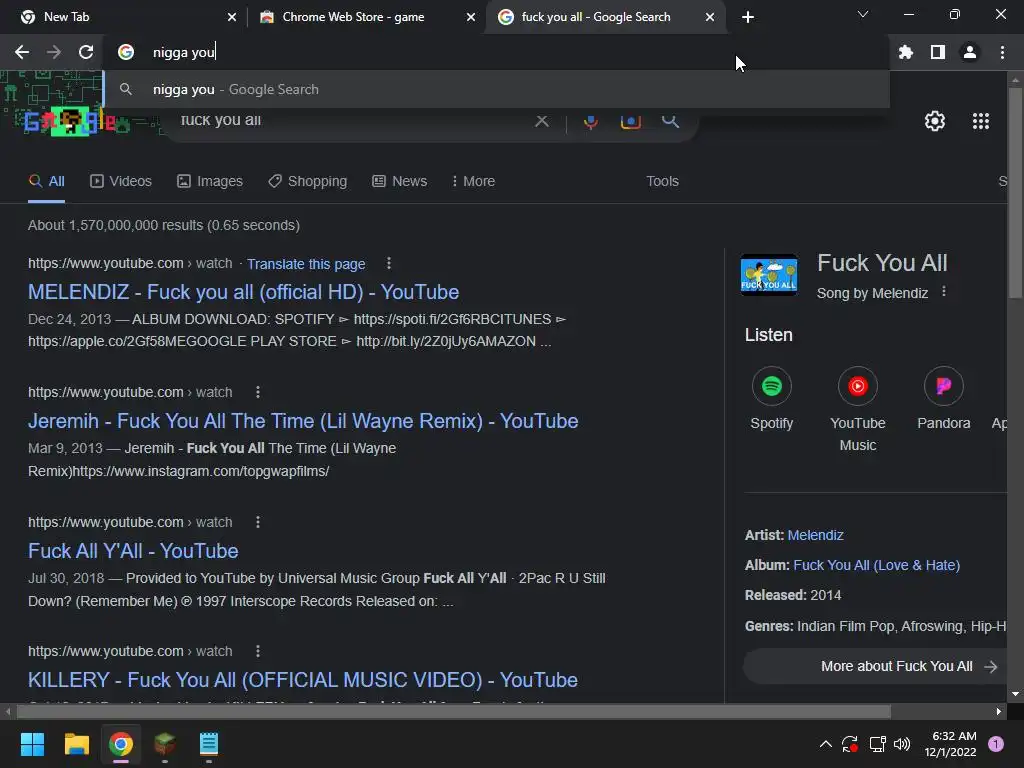The image size is (1024, 768).
Task: Select the address bar Google Search suggestion
Action: [x=497, y=89]
